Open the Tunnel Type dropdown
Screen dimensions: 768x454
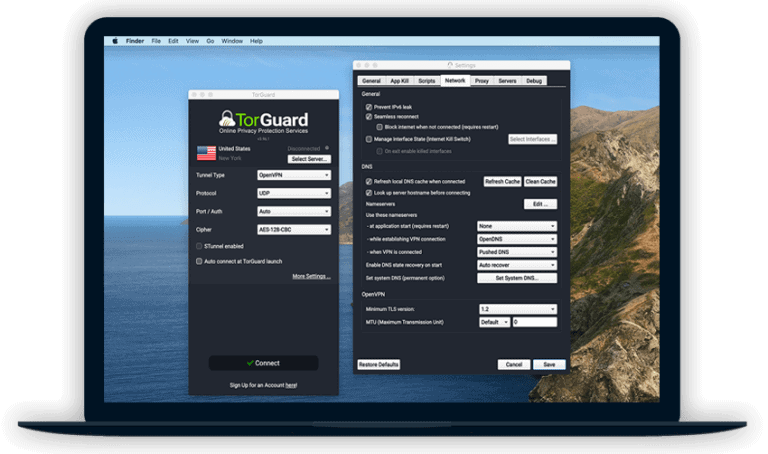(x=294, y=175)
